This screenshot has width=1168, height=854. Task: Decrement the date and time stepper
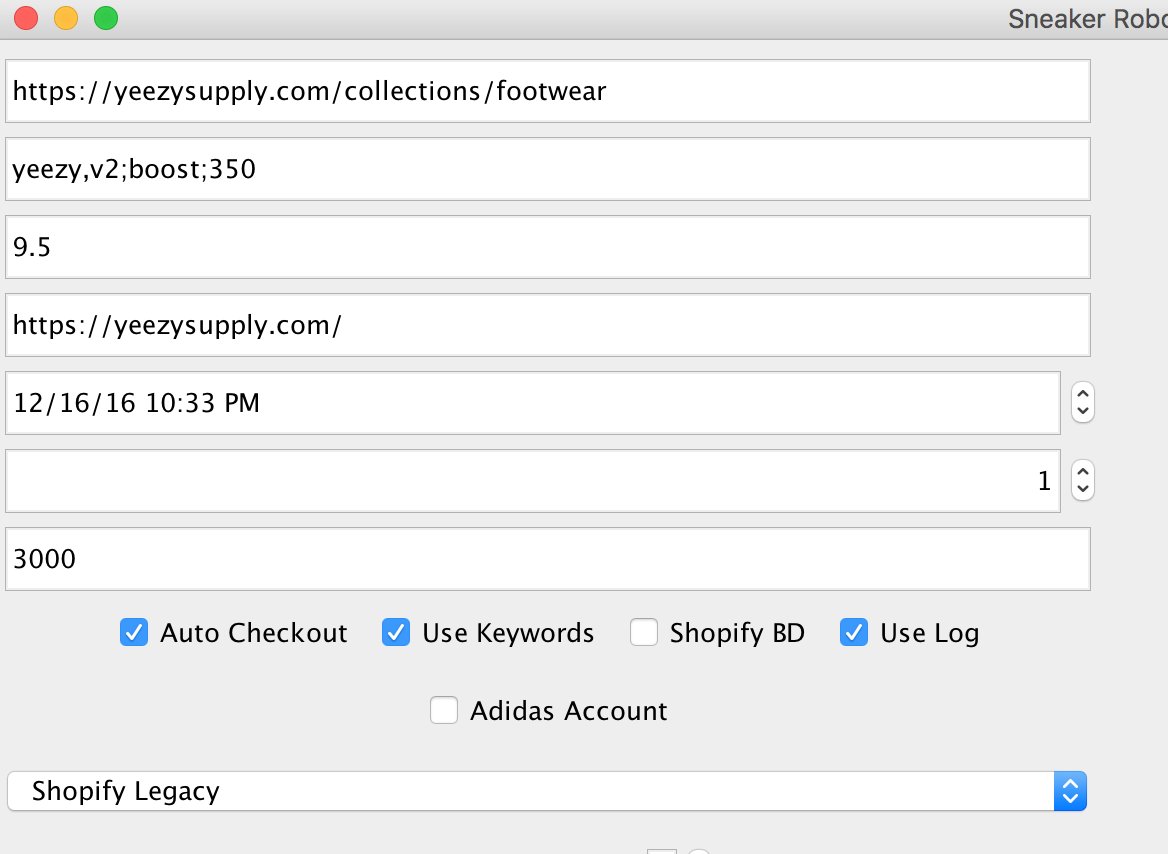point(1083,412)
